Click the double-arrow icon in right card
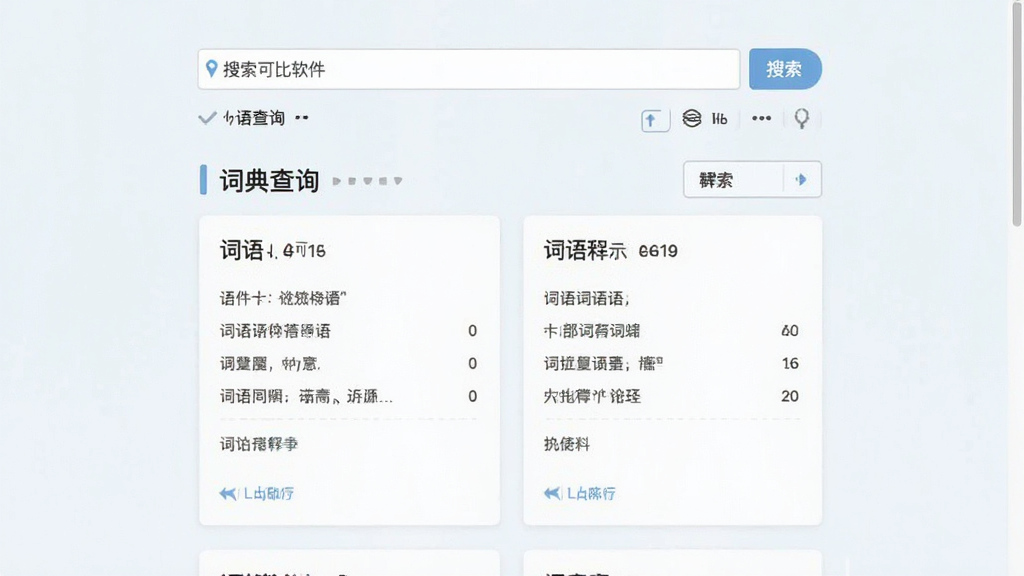 point(552,493)
